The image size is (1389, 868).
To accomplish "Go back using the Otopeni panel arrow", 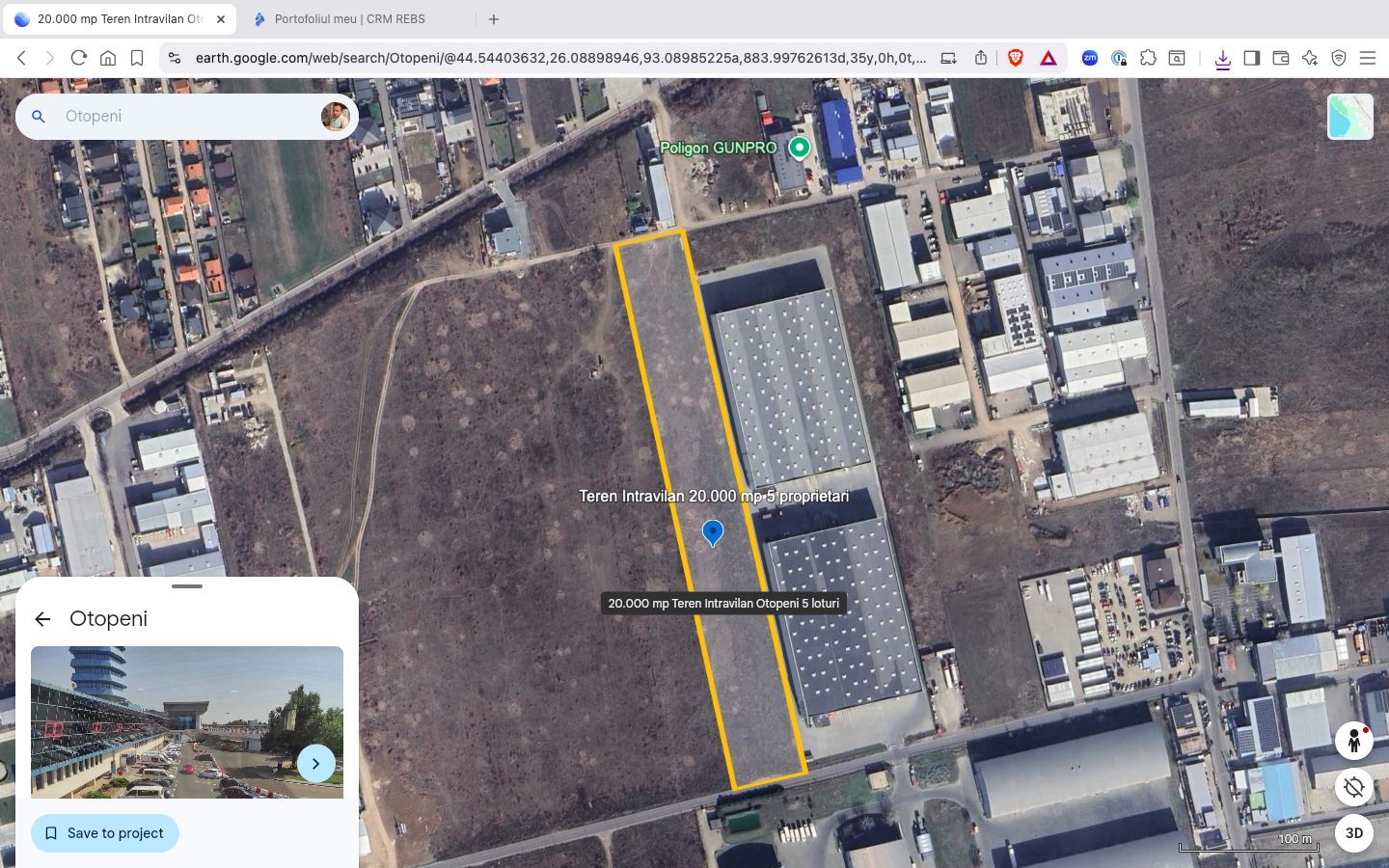I will (x=42, y=619).
